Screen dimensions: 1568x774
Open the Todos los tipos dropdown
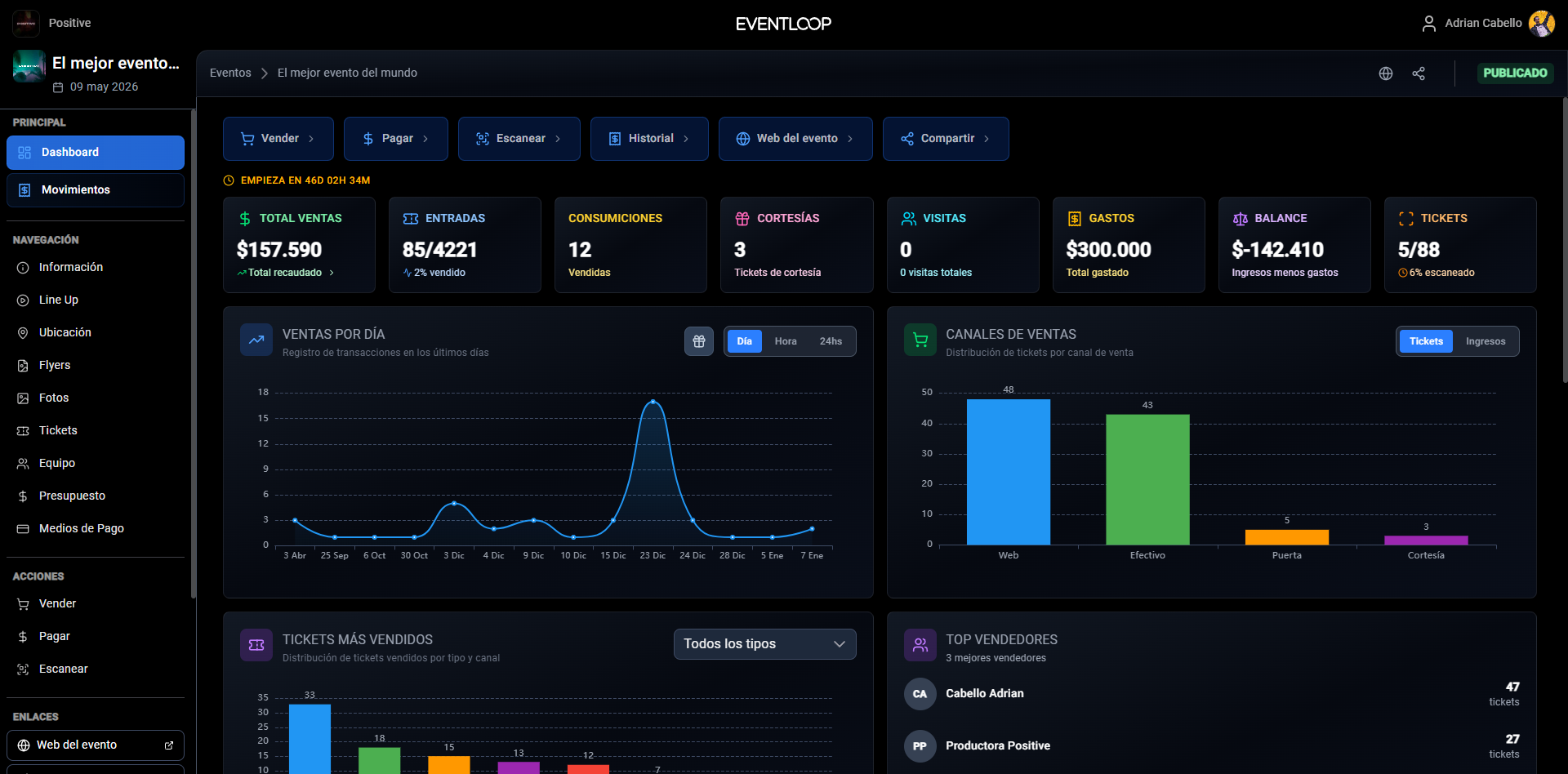[764, 644]
